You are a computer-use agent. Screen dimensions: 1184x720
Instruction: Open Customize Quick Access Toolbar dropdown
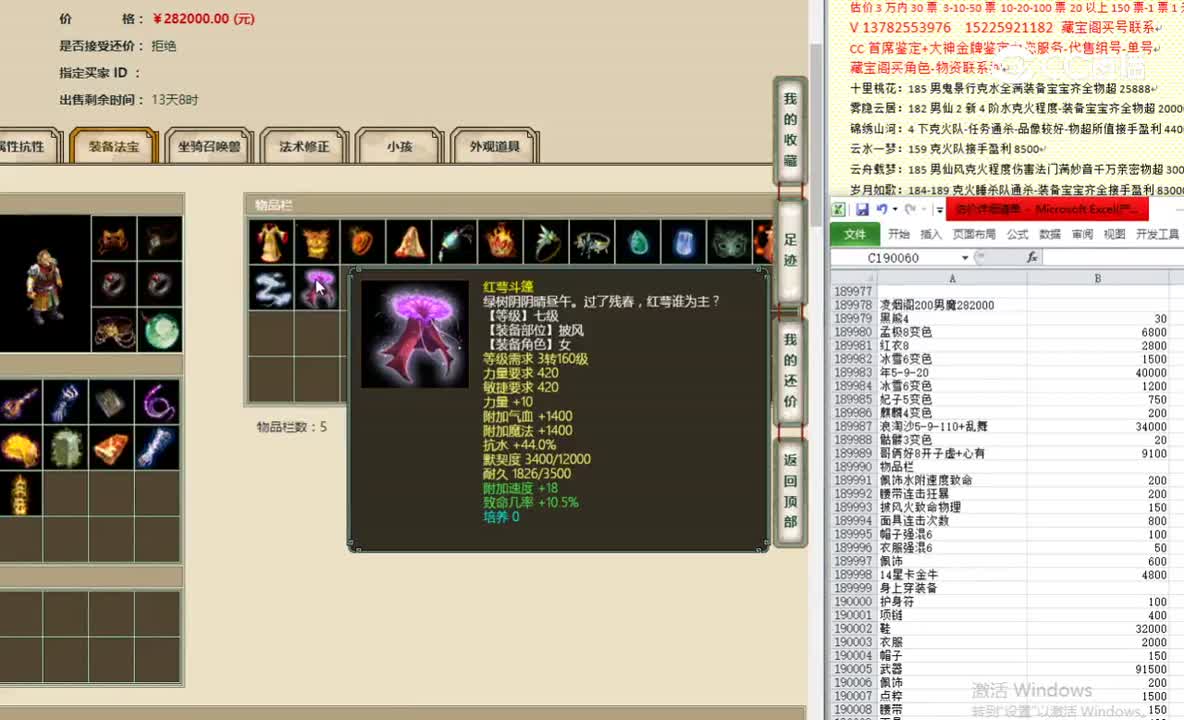pyautogui.click(x=939, y=209)
